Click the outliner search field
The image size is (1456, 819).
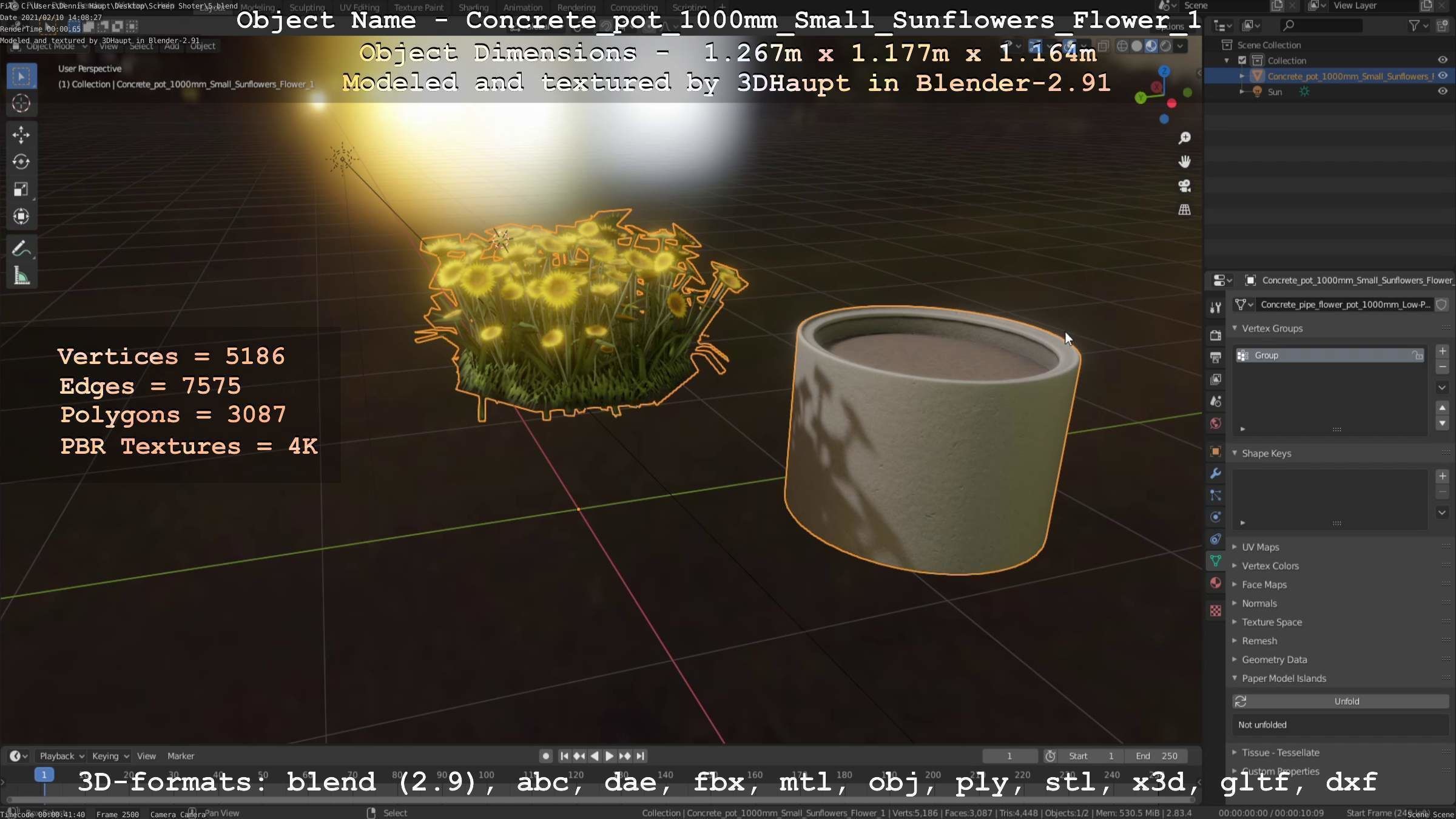(x=1321, y=25)
